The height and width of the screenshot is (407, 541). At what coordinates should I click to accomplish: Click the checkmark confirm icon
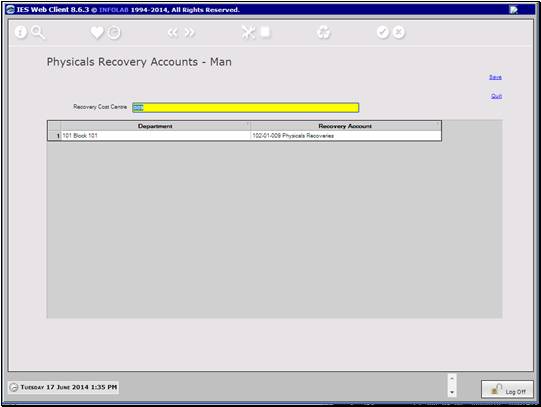coord(383,32)
